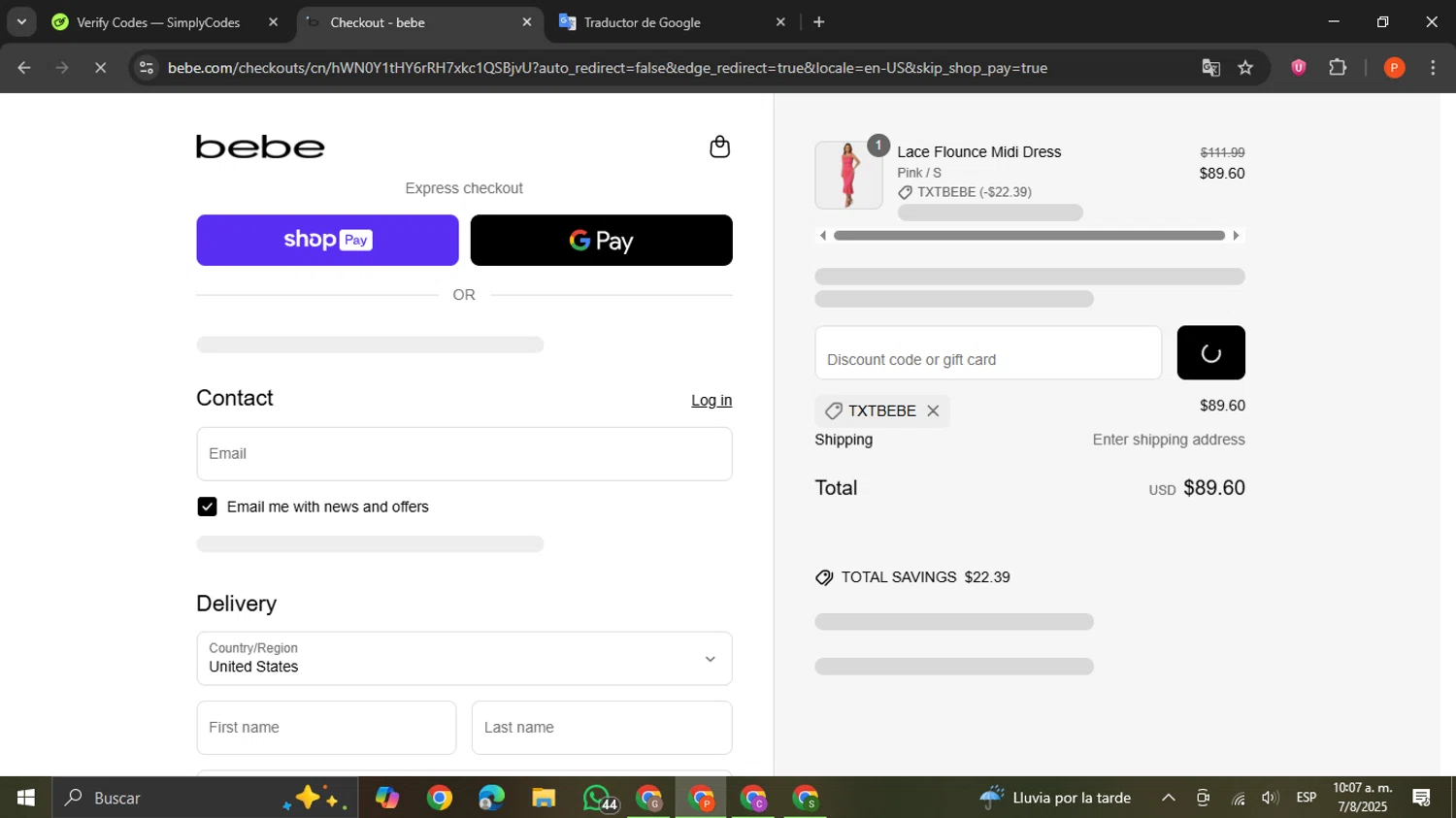Close the Verify Codes — SimplyCodes tab
Image resolution: width=1456 pixels, height=818 pixels.
point(273,22)
